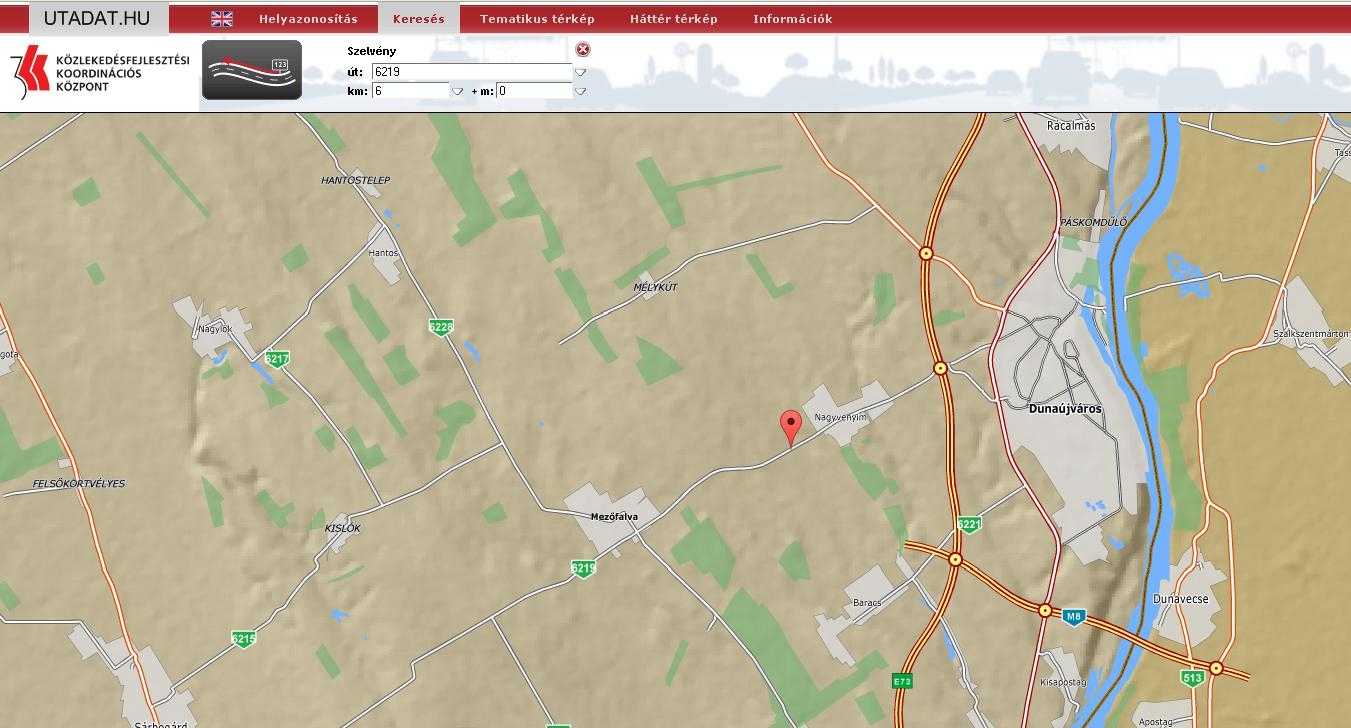Click the 513 road shield
1351x728 pixels.
click(x=1192, y=678)
